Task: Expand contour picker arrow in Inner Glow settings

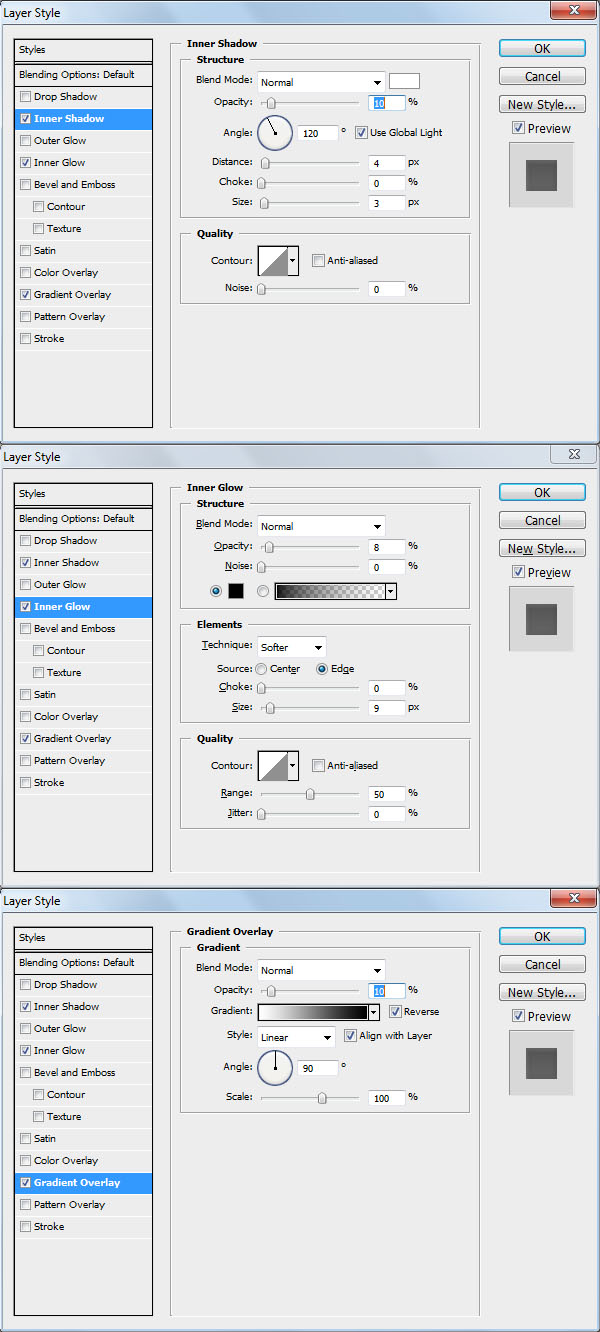Action: (293, 766)
